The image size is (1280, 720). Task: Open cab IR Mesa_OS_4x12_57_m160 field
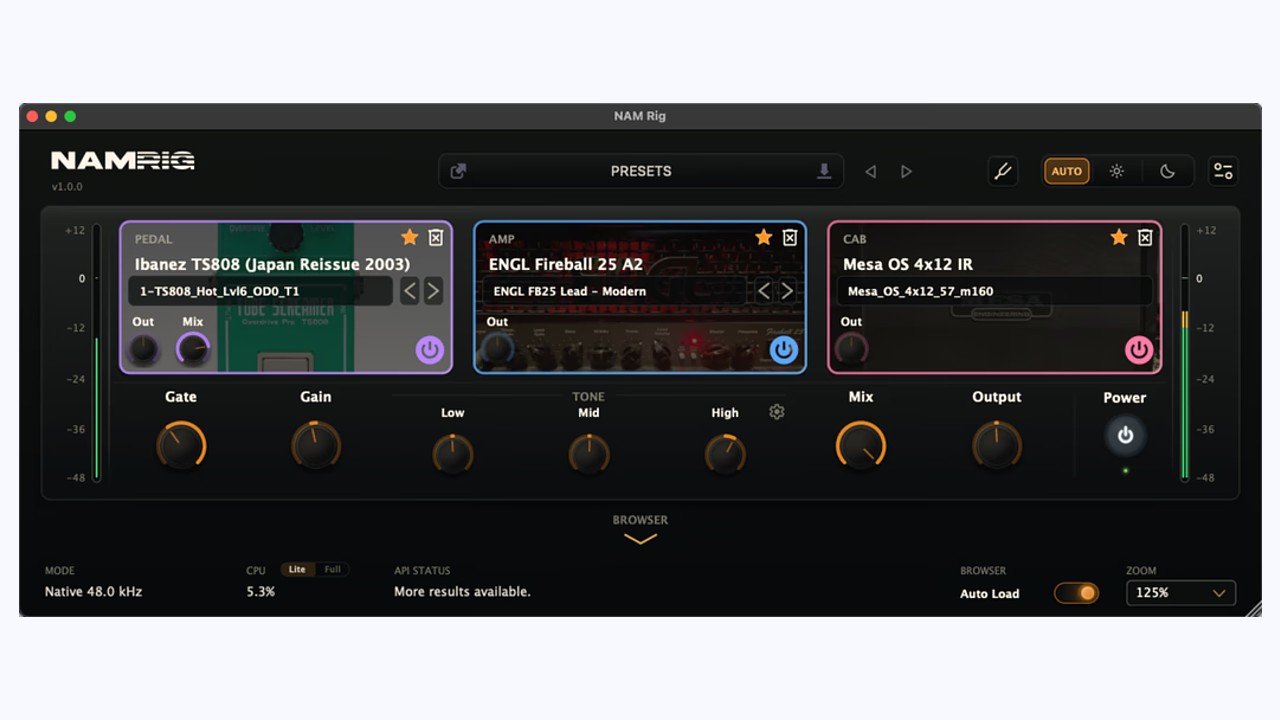[x=995, y=291]
